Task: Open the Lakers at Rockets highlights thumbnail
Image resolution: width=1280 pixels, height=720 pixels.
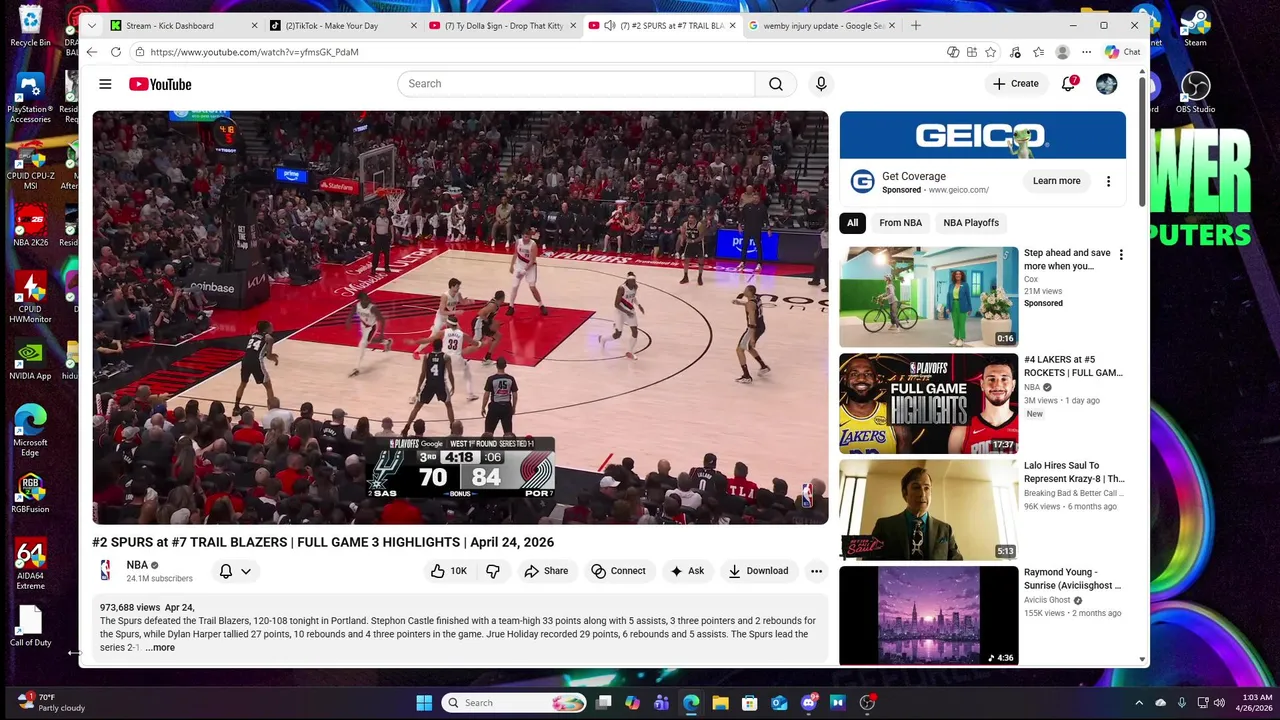Action: [929, 403]
